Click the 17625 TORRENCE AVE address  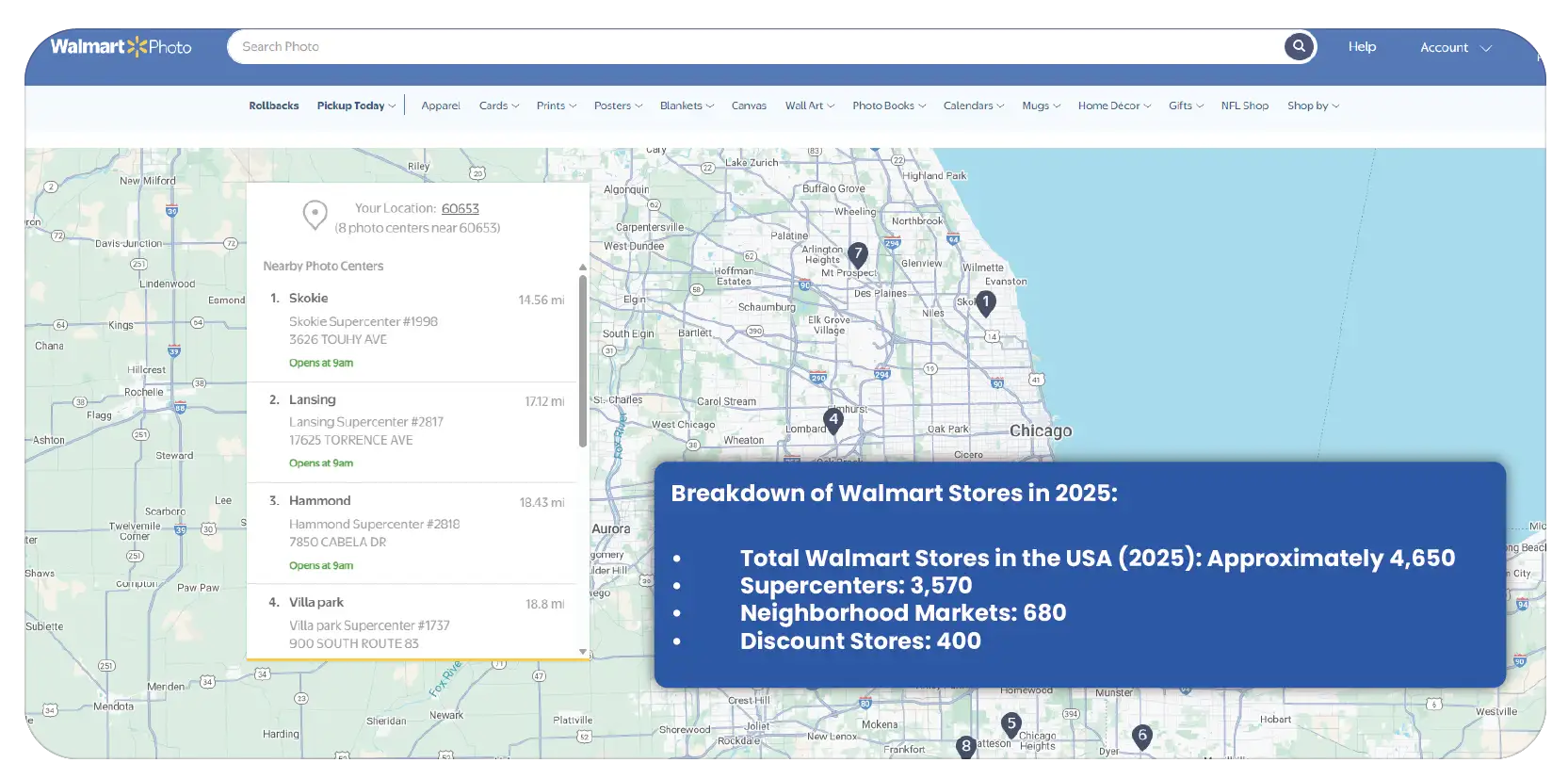pyautogui.click(x=351, y=440)
